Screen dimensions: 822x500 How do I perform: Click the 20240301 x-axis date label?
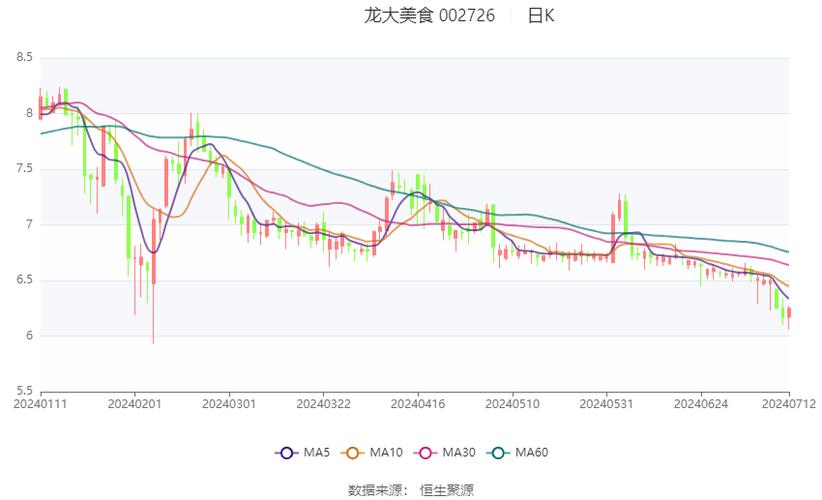click(x=229, y=404)
